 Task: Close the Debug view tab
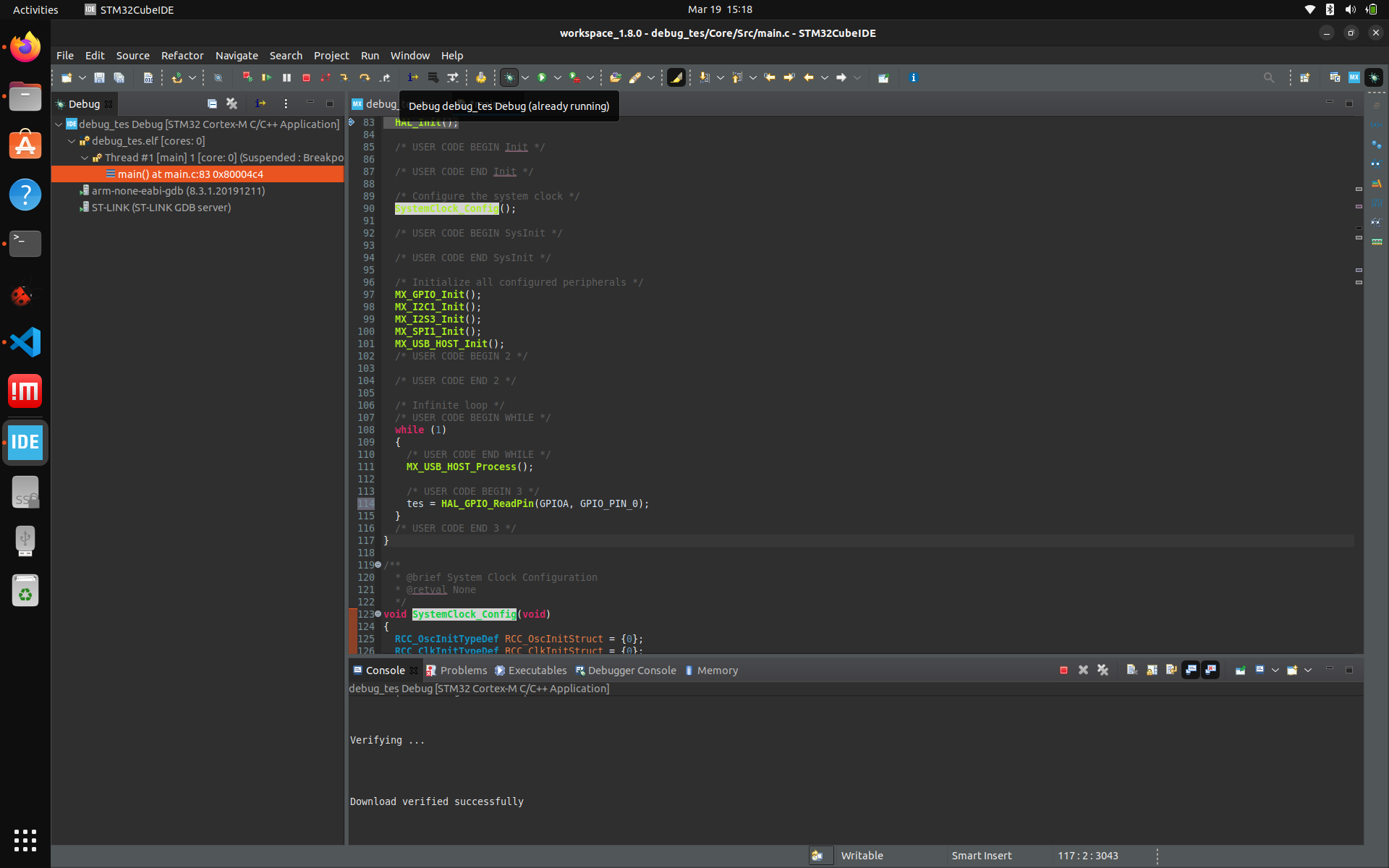pos(109,104)
